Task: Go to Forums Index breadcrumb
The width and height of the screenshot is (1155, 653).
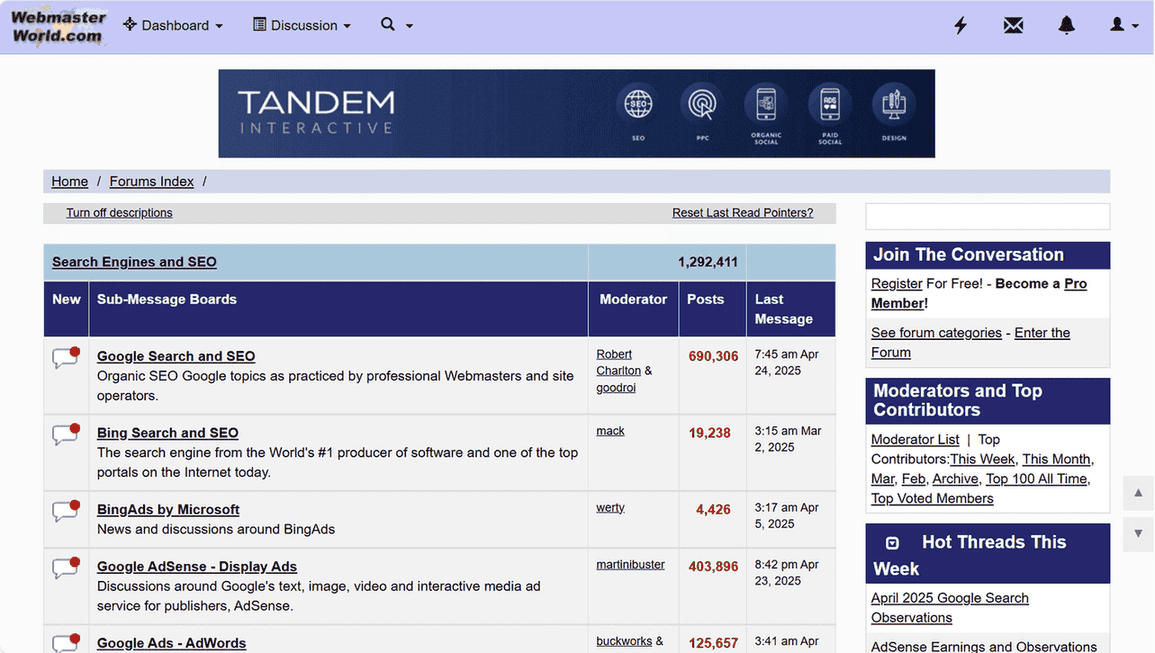Action: point(151,181)
